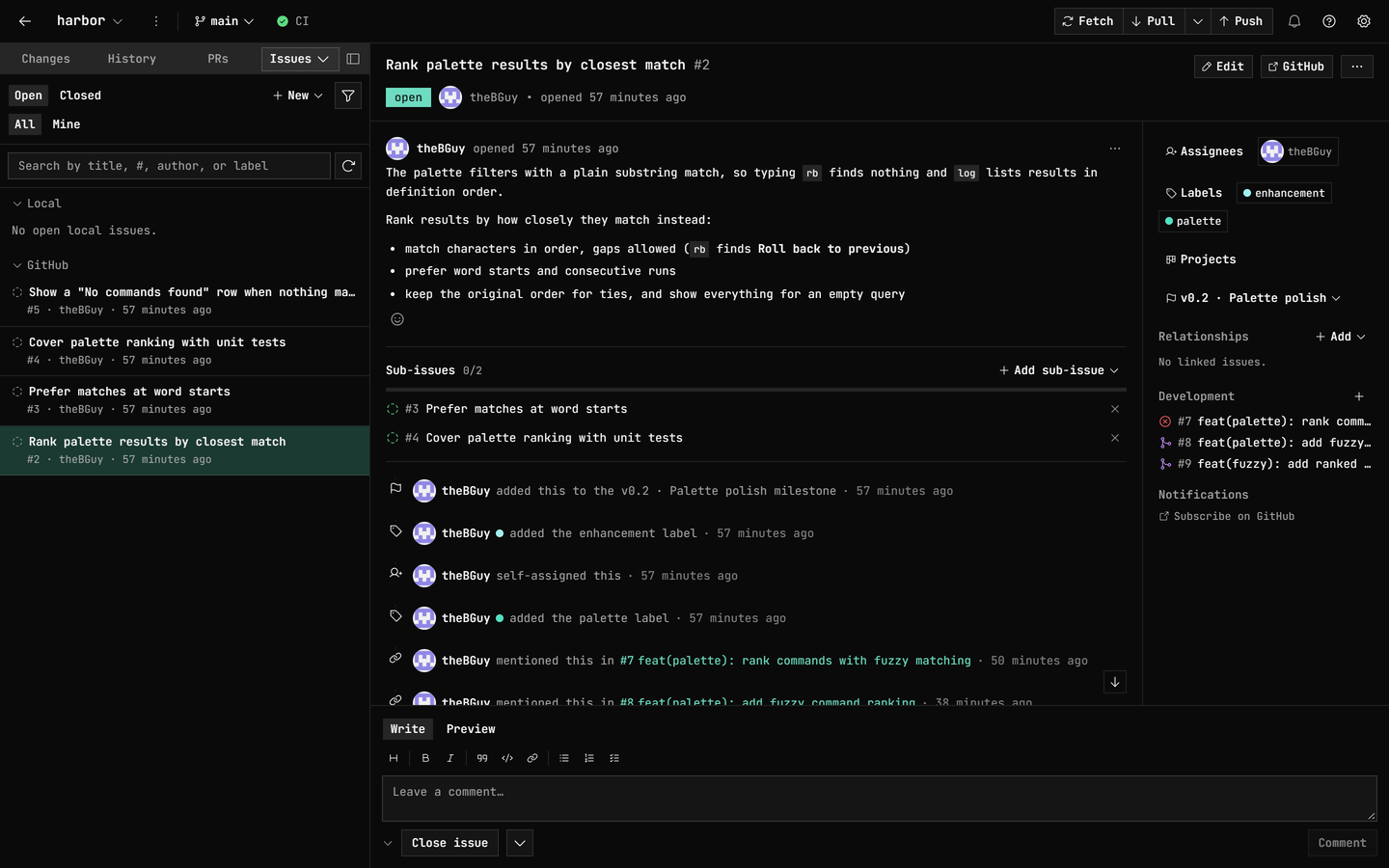
Task: Insert a link in comment
Action: click(x=532, y=758)
